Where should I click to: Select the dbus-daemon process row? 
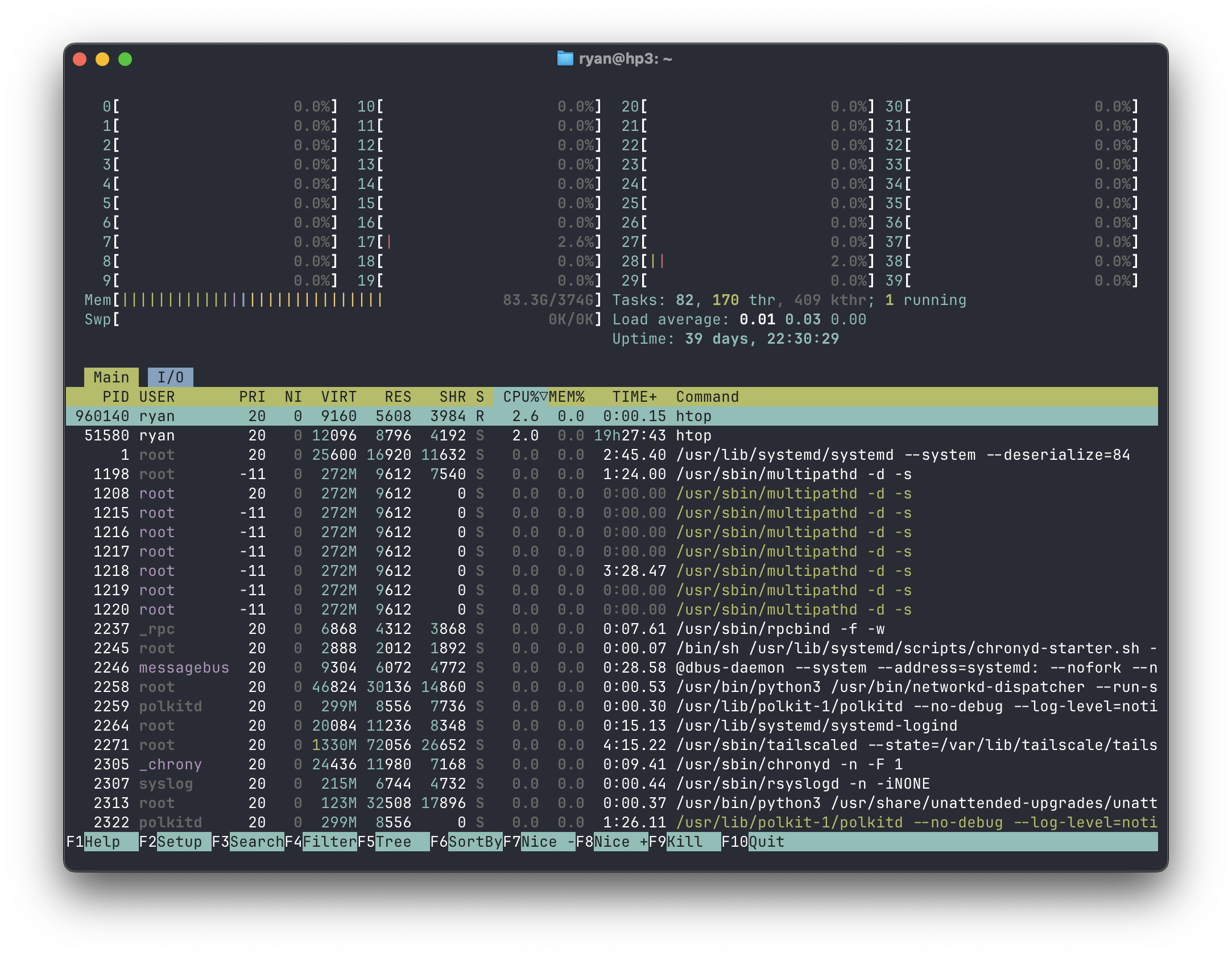tap(612, 667)
